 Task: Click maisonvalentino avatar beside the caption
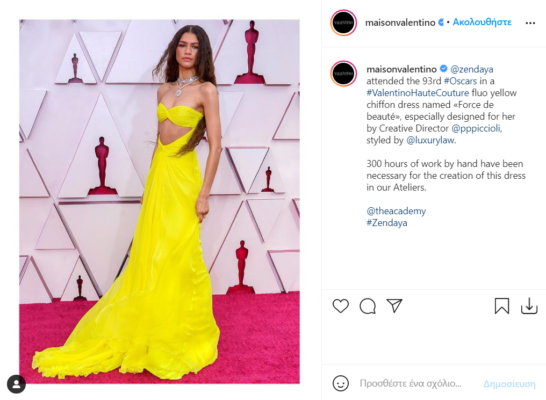(x=343, y=73)
